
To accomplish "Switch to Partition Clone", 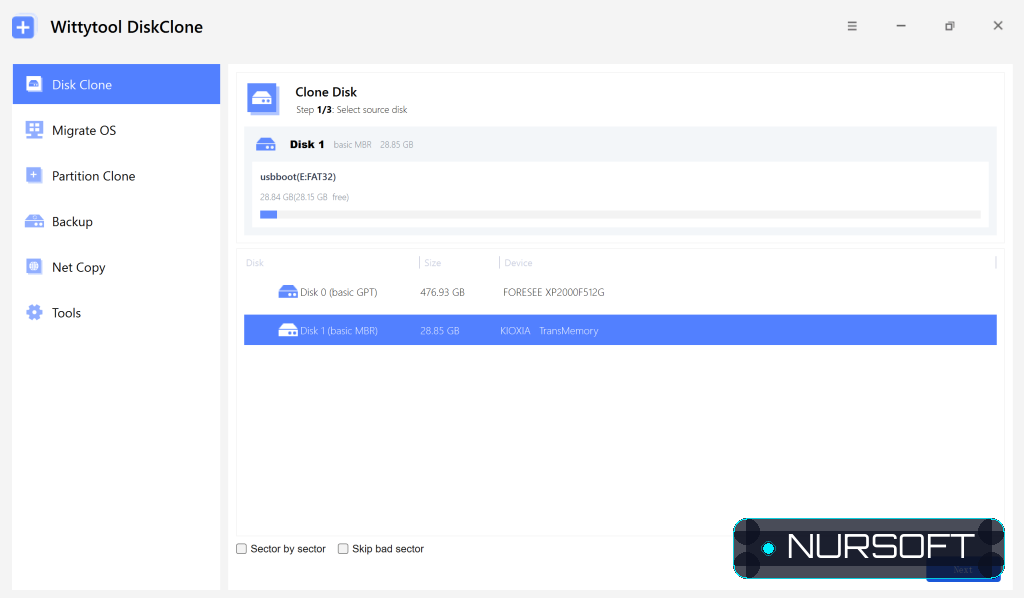I will [116, 176].
